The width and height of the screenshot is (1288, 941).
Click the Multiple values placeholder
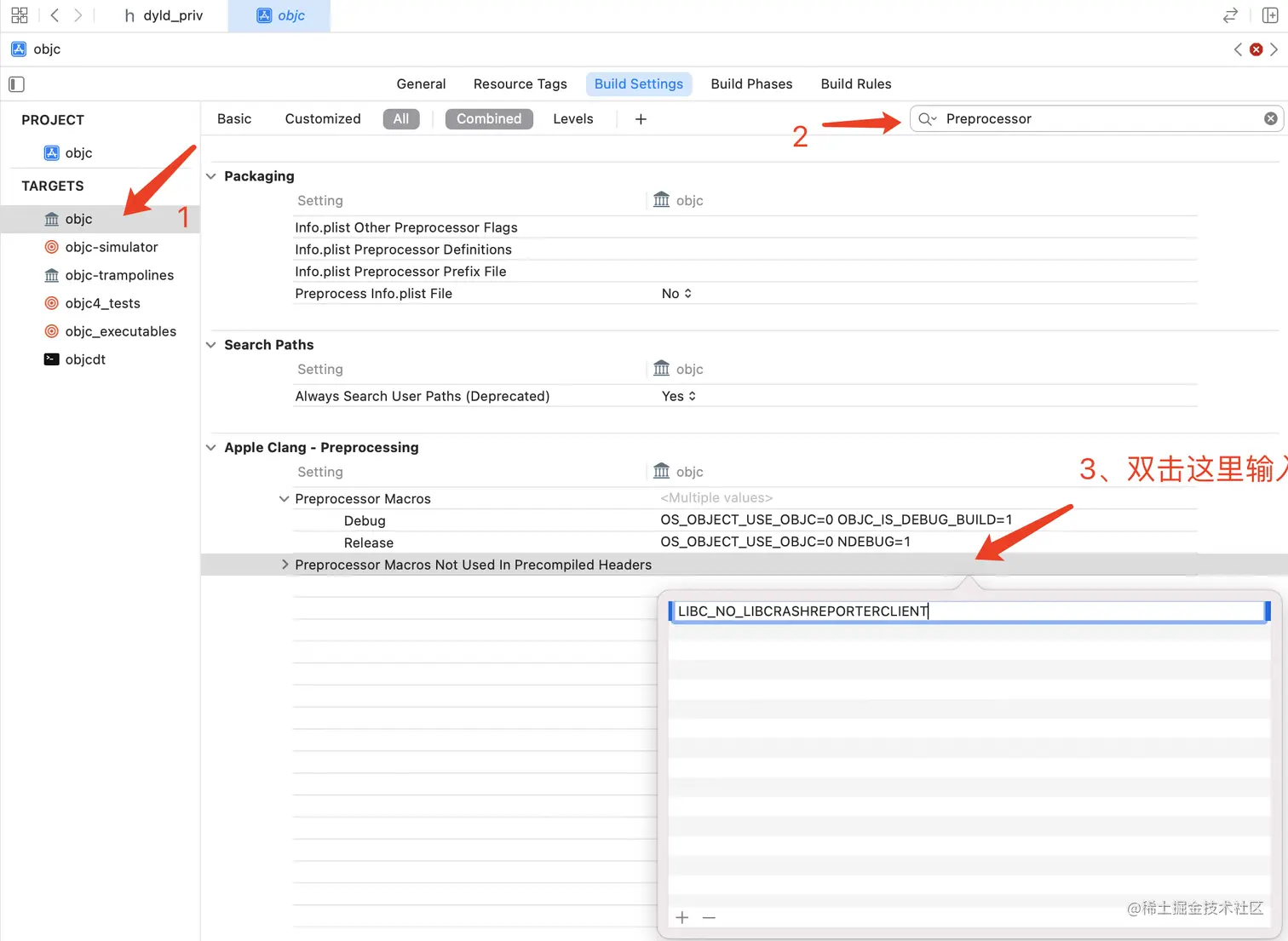click(x=716, y=498)
